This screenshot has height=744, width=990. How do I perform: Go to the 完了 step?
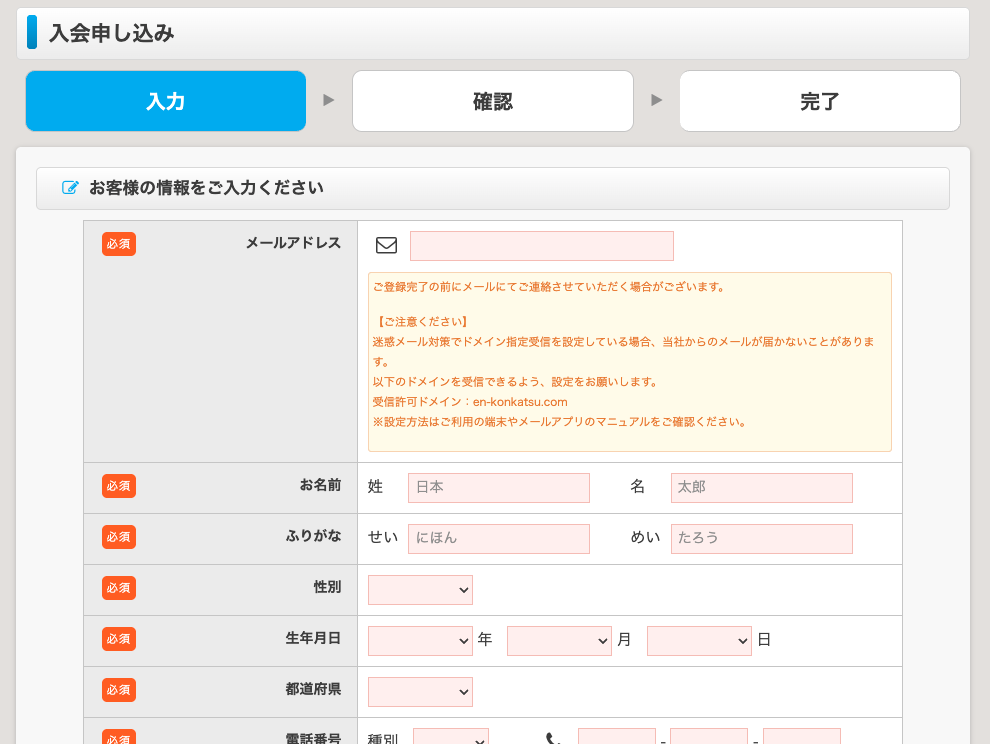(x=819, y=101)
